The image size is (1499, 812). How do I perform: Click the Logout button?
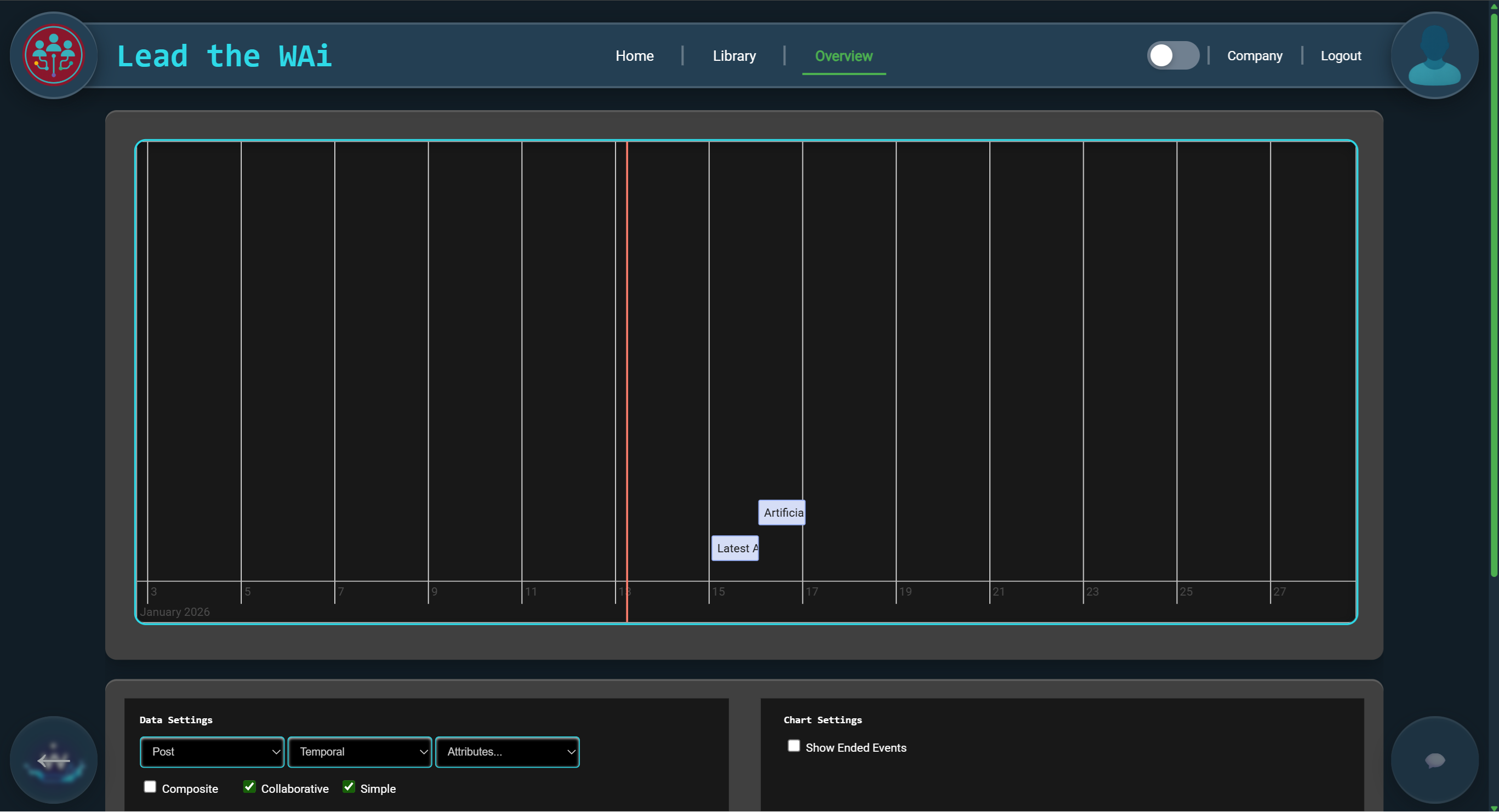(x=1341, y=55)
